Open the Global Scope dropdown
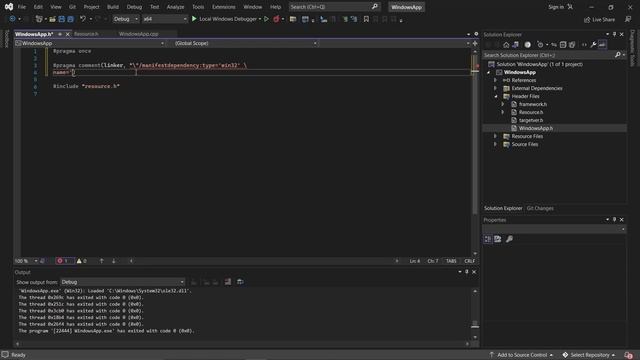640x360 pixels. 245,43
